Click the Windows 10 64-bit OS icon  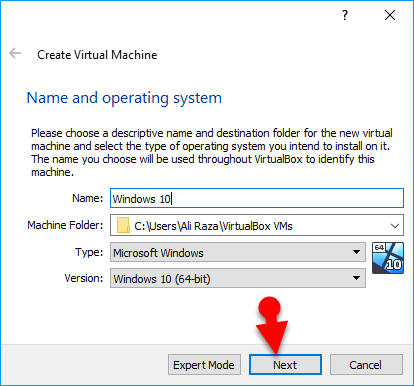coord(388,258)
